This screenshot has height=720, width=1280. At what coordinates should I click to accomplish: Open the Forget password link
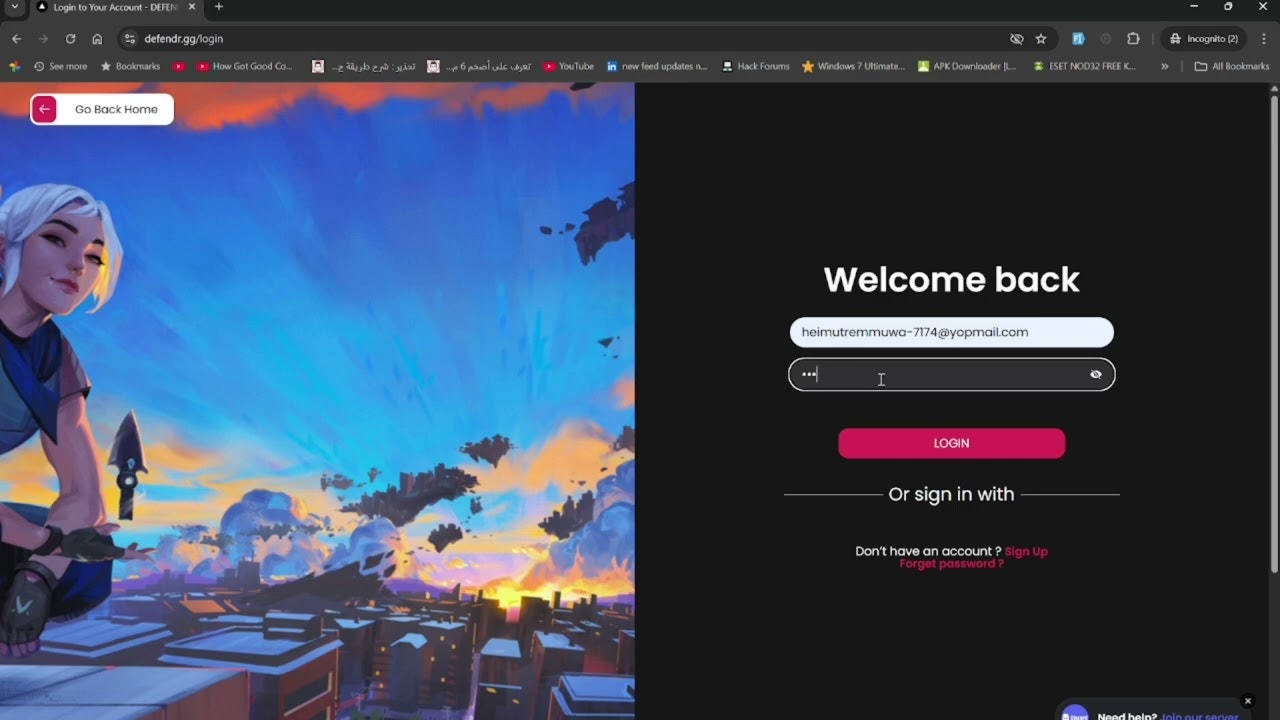pos(951,564)
